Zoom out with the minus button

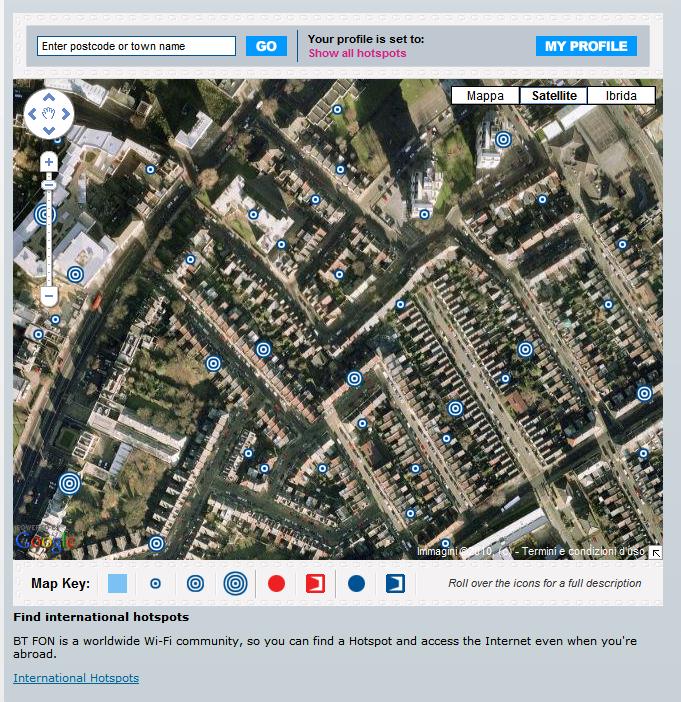pos(49,295)
